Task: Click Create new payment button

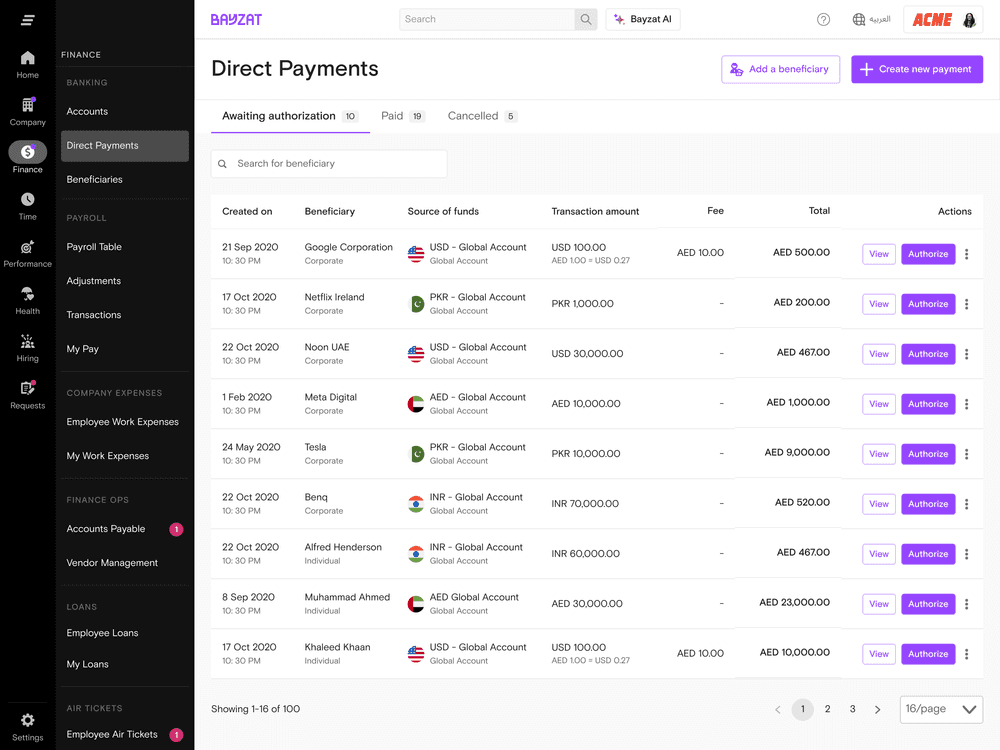Action: click(916, 69)
